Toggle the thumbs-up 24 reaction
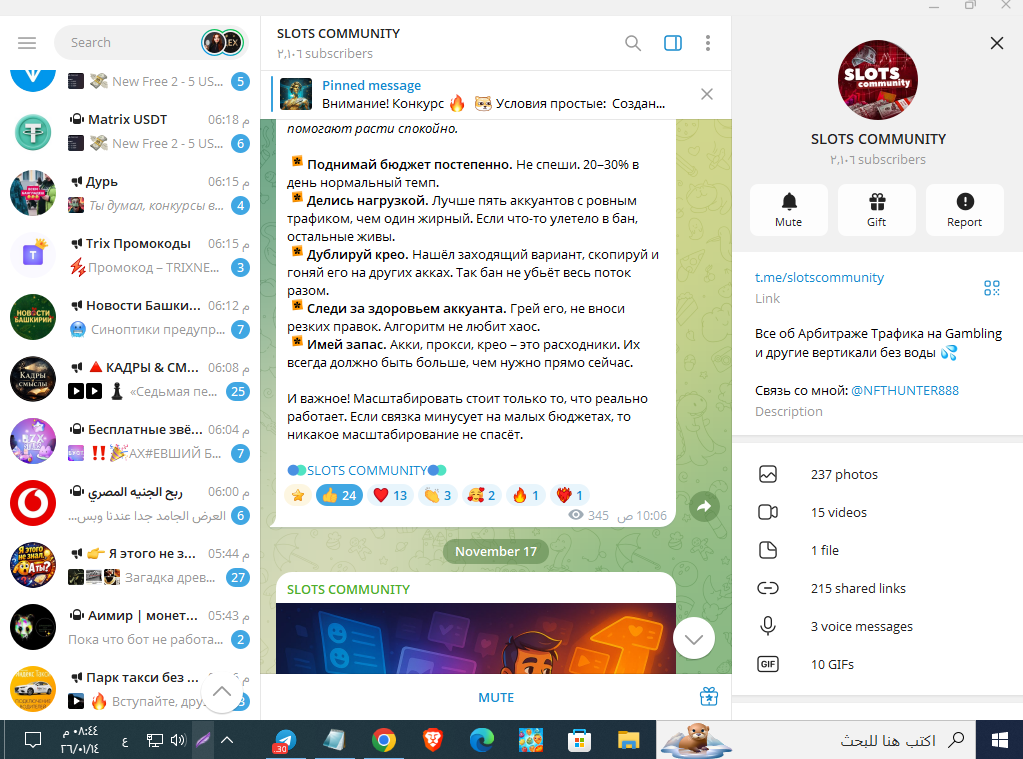1023x759 pixels. click(x=339, y=495)
